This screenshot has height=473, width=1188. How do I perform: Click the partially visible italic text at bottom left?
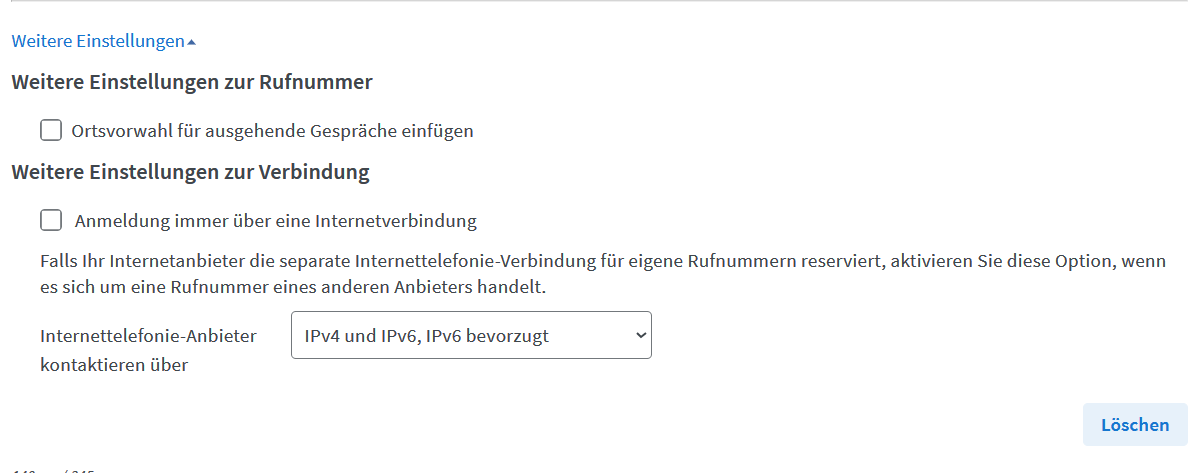[x=53, y=471]
